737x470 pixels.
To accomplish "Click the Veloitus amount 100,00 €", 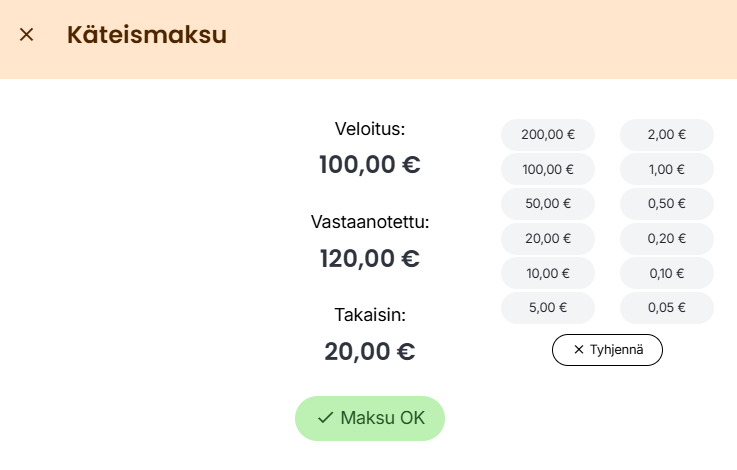I will [369, 165].
